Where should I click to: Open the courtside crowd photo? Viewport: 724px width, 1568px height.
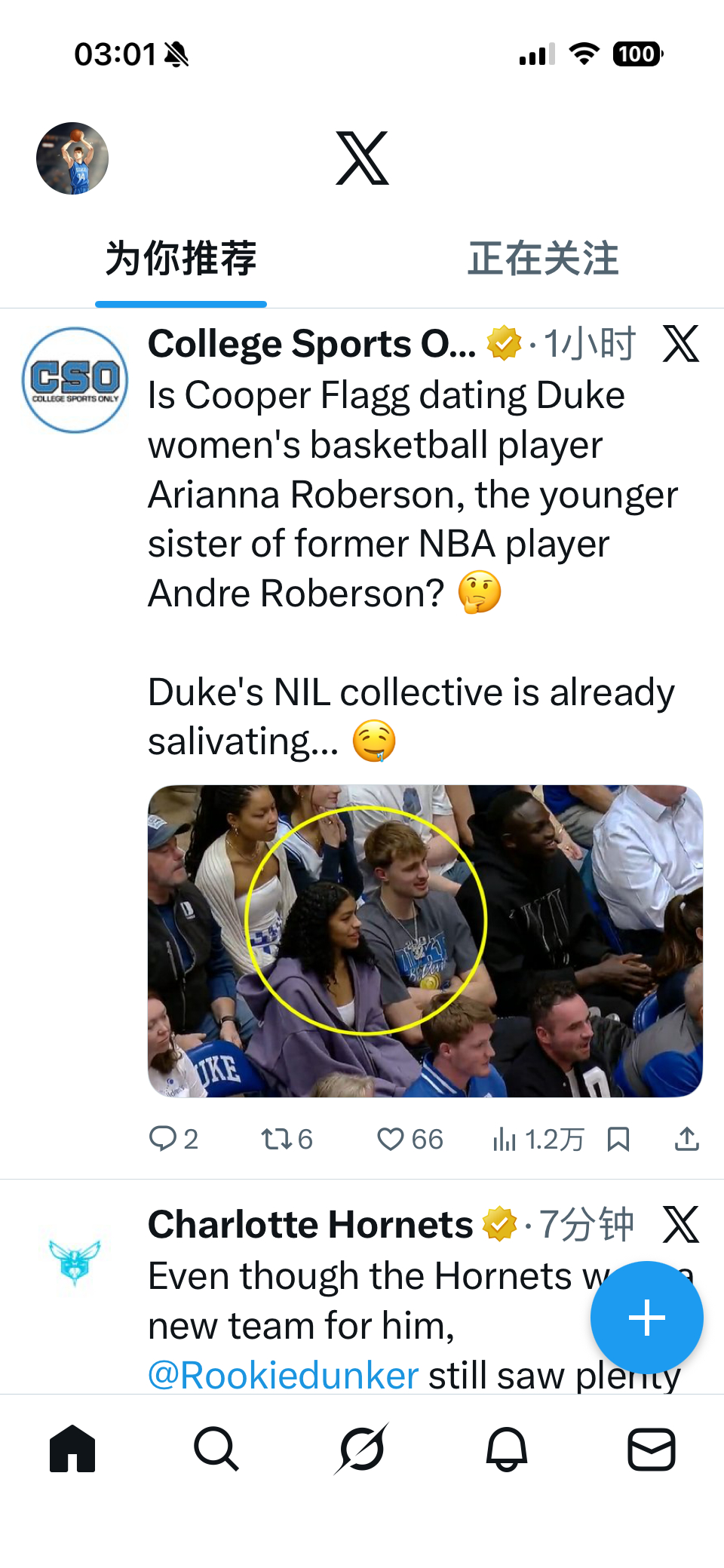coord(425,940)
